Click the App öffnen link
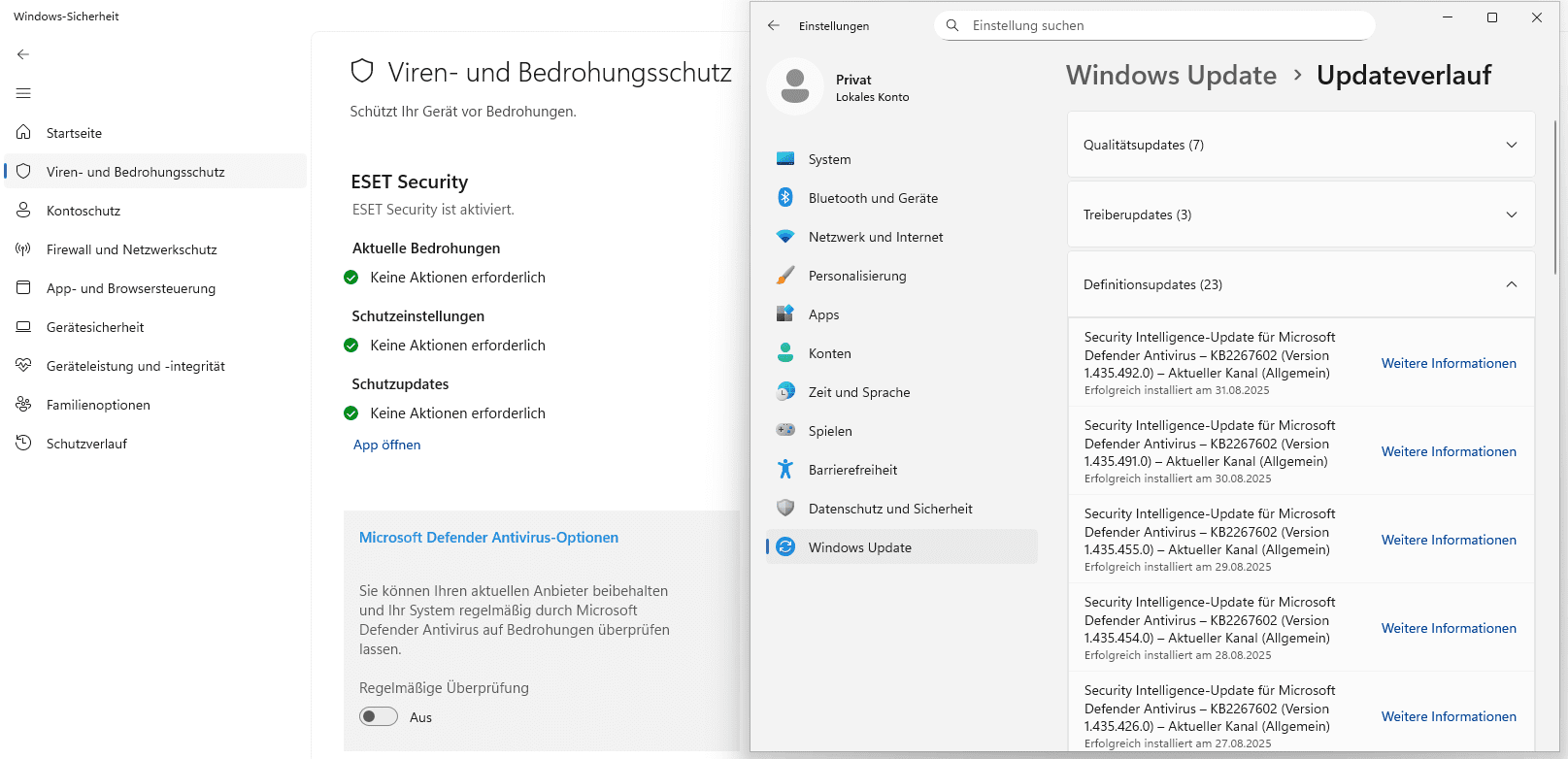The image size is (1568, 759). pyautogui.click(x=387, y=445)
